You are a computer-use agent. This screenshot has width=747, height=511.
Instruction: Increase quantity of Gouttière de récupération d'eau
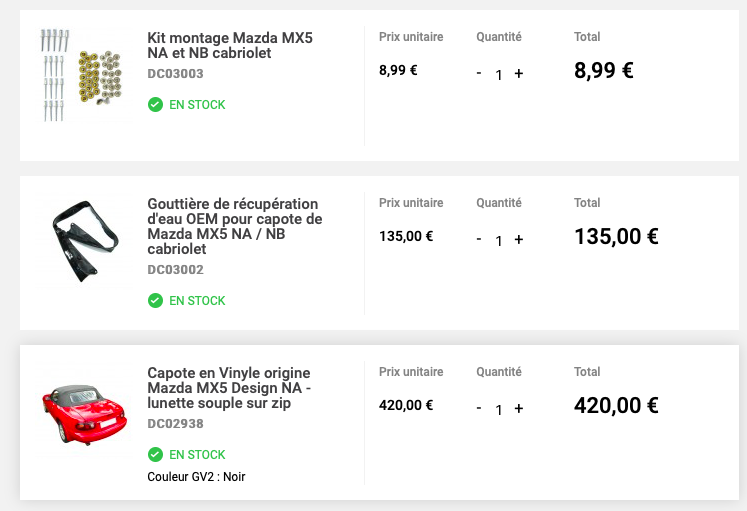(x=519, y=240)
